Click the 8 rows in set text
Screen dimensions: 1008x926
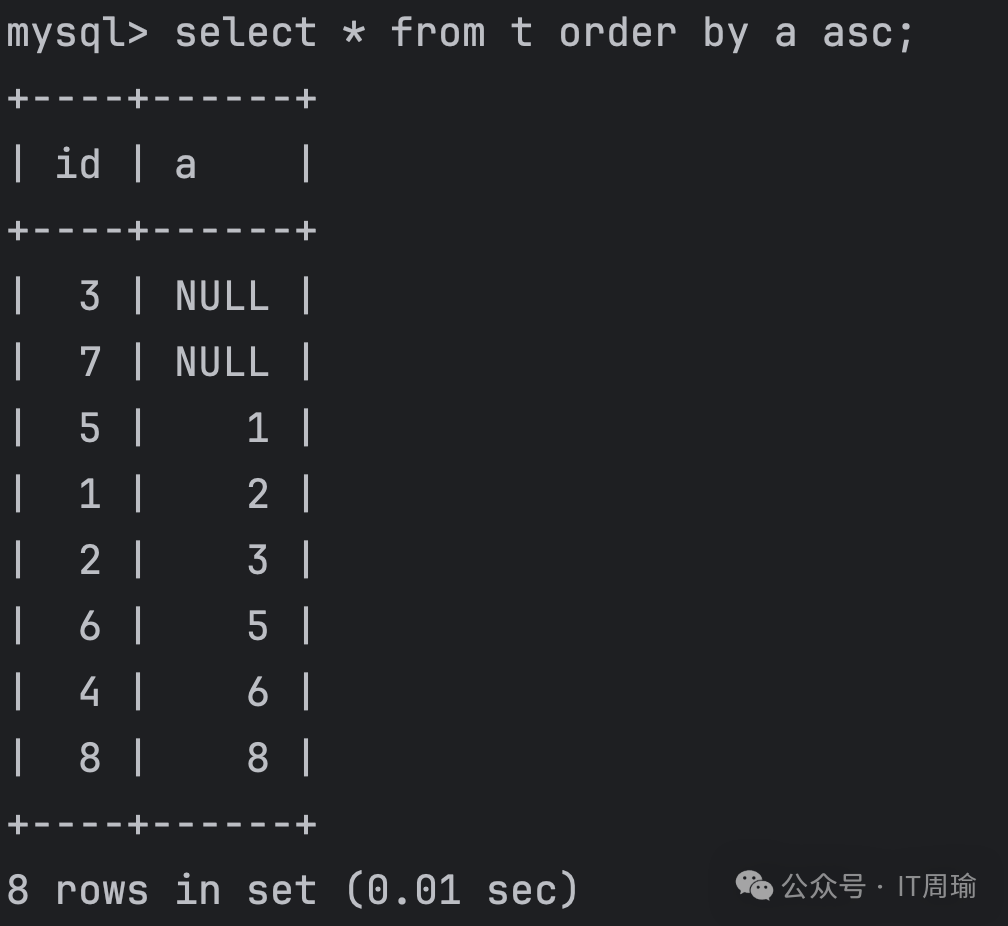click(x=162, y=890)
